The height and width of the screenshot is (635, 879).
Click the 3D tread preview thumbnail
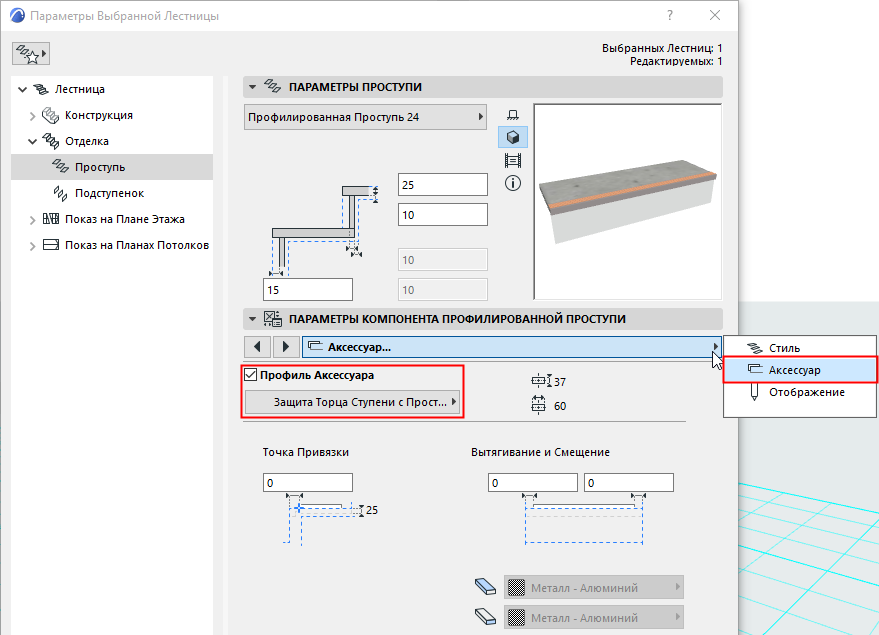pos(628,202)
